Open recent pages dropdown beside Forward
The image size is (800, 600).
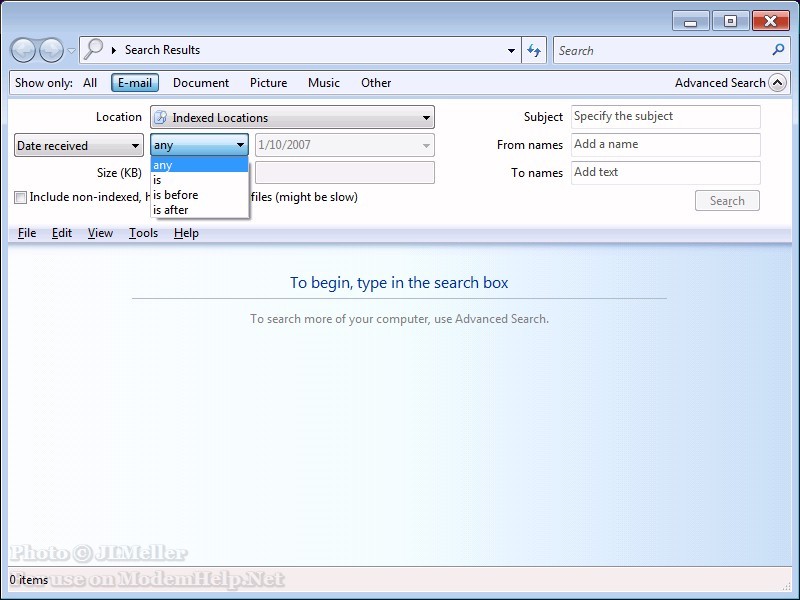point(71,51)
